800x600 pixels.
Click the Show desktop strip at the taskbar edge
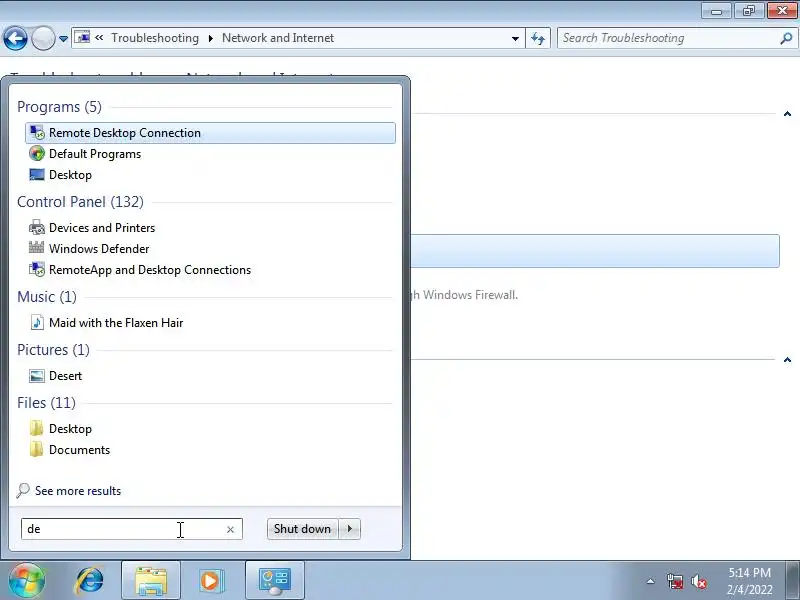click(794, 581)
